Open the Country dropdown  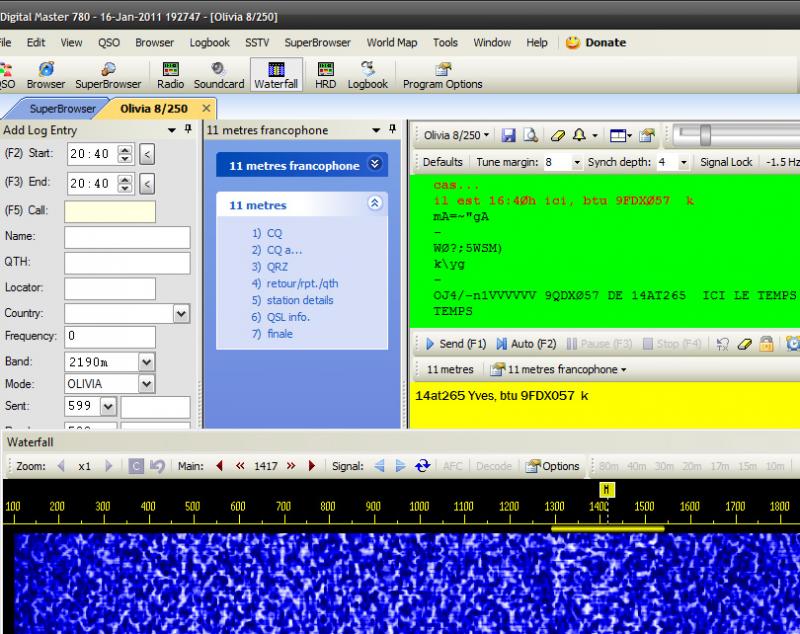point(181,313)
